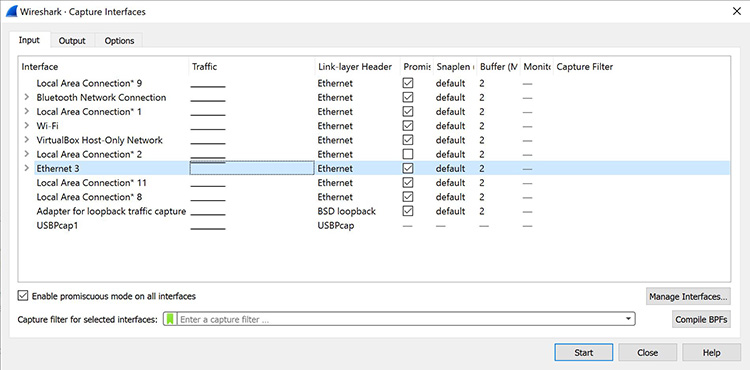Select the Wi-Fi interface
Screen dimensions: 750x370
47,126
